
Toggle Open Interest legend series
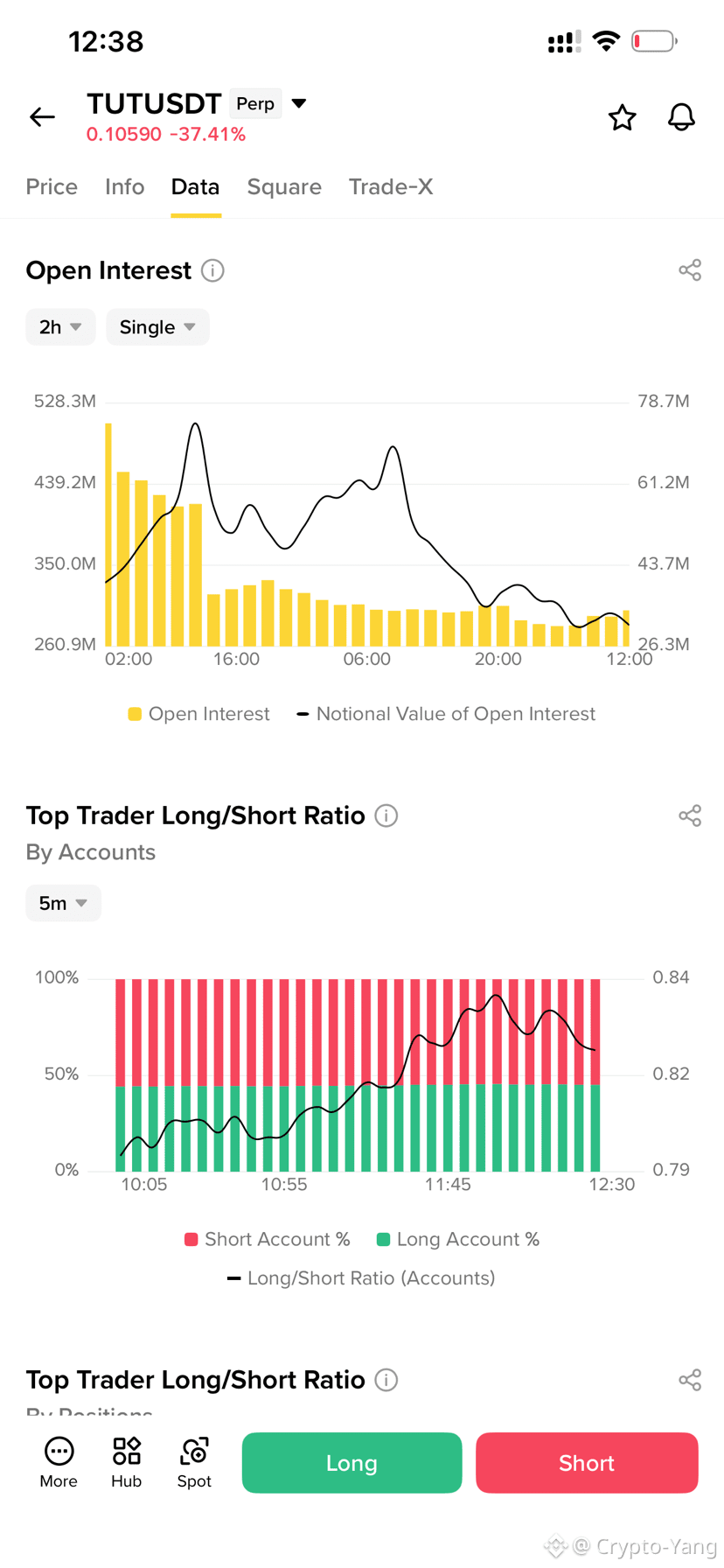[x=198, y=714]
